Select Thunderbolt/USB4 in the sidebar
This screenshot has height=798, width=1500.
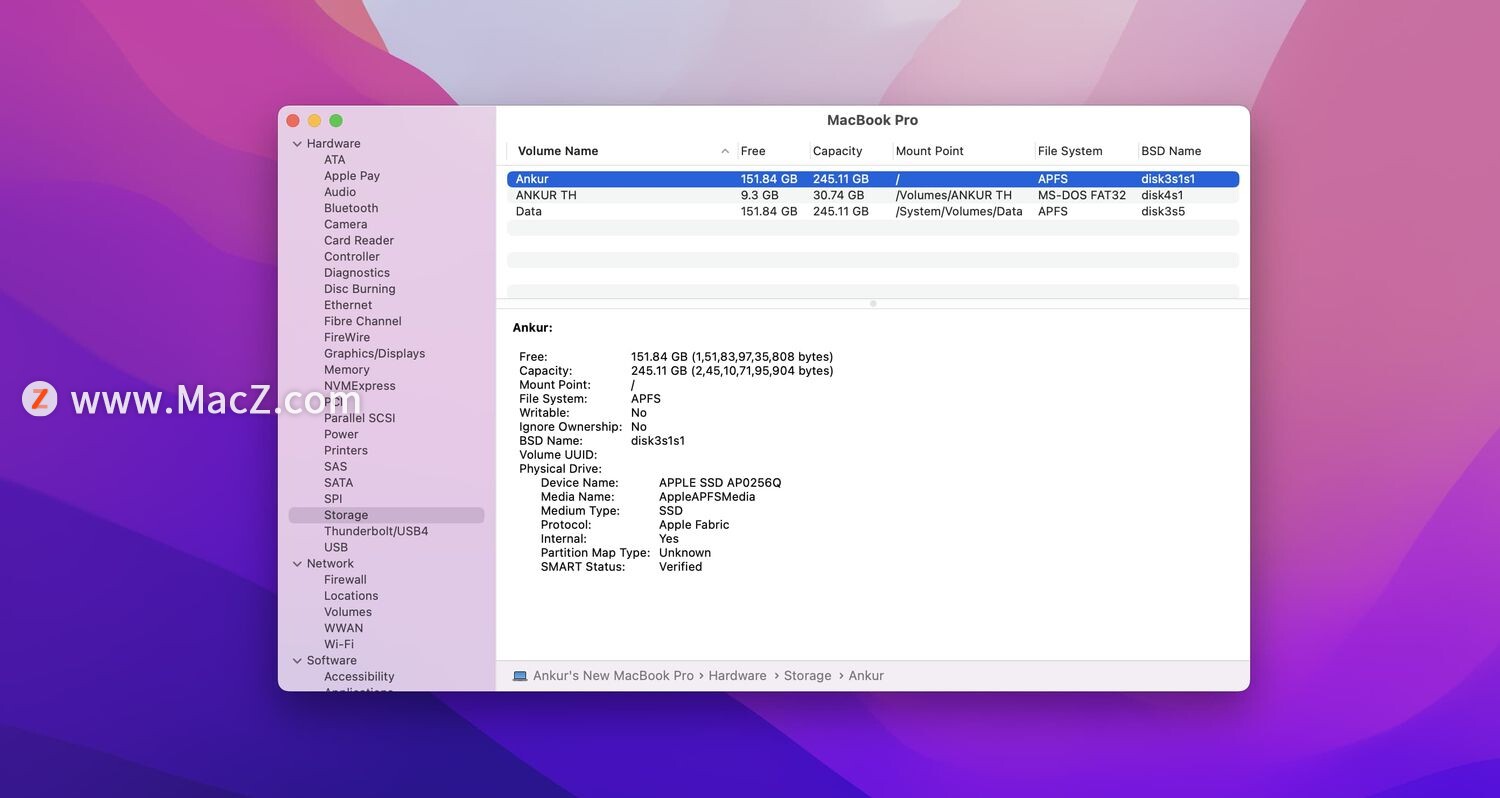tap(376, 531)
